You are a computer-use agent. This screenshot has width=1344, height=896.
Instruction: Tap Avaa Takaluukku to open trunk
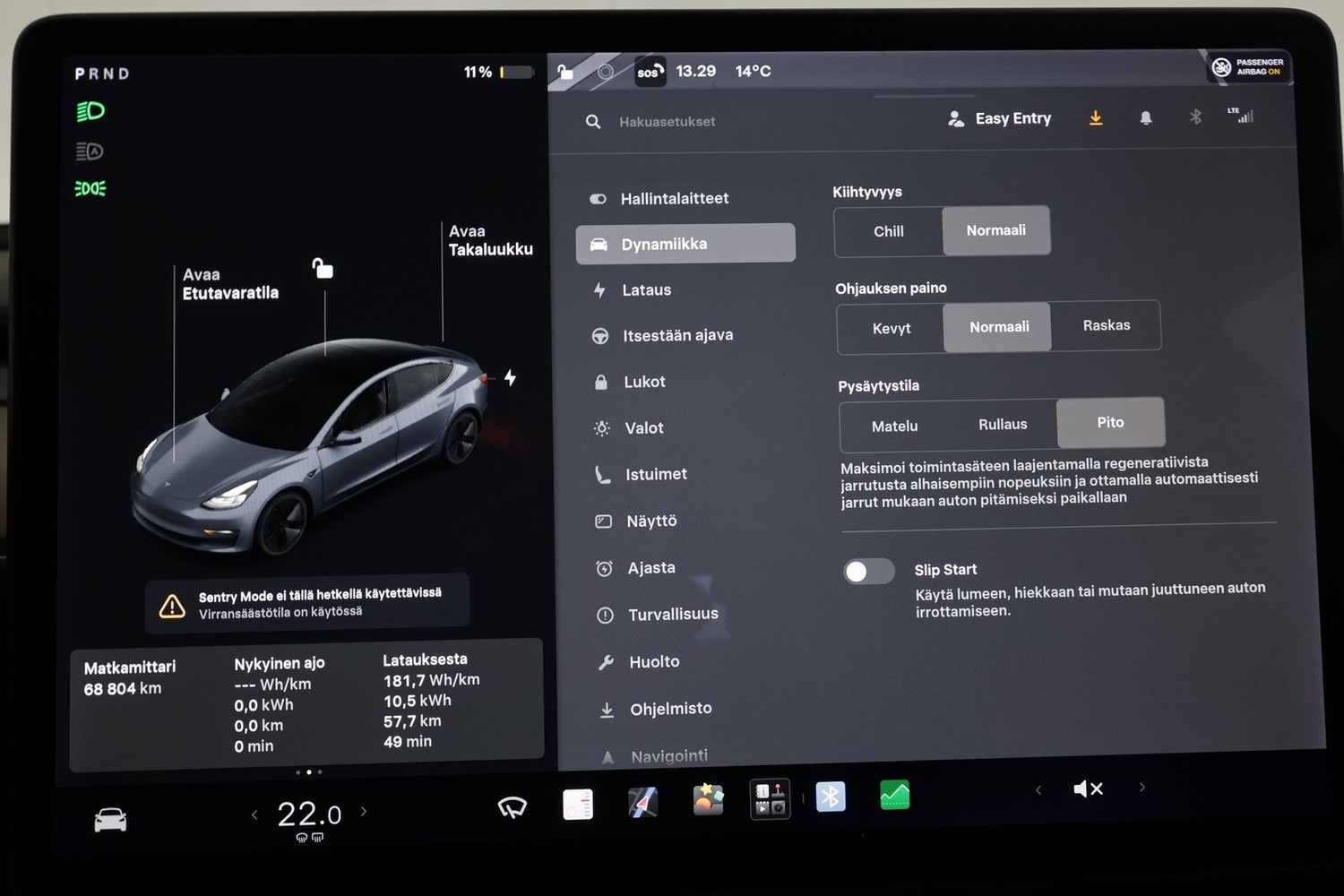pos(490,240)
